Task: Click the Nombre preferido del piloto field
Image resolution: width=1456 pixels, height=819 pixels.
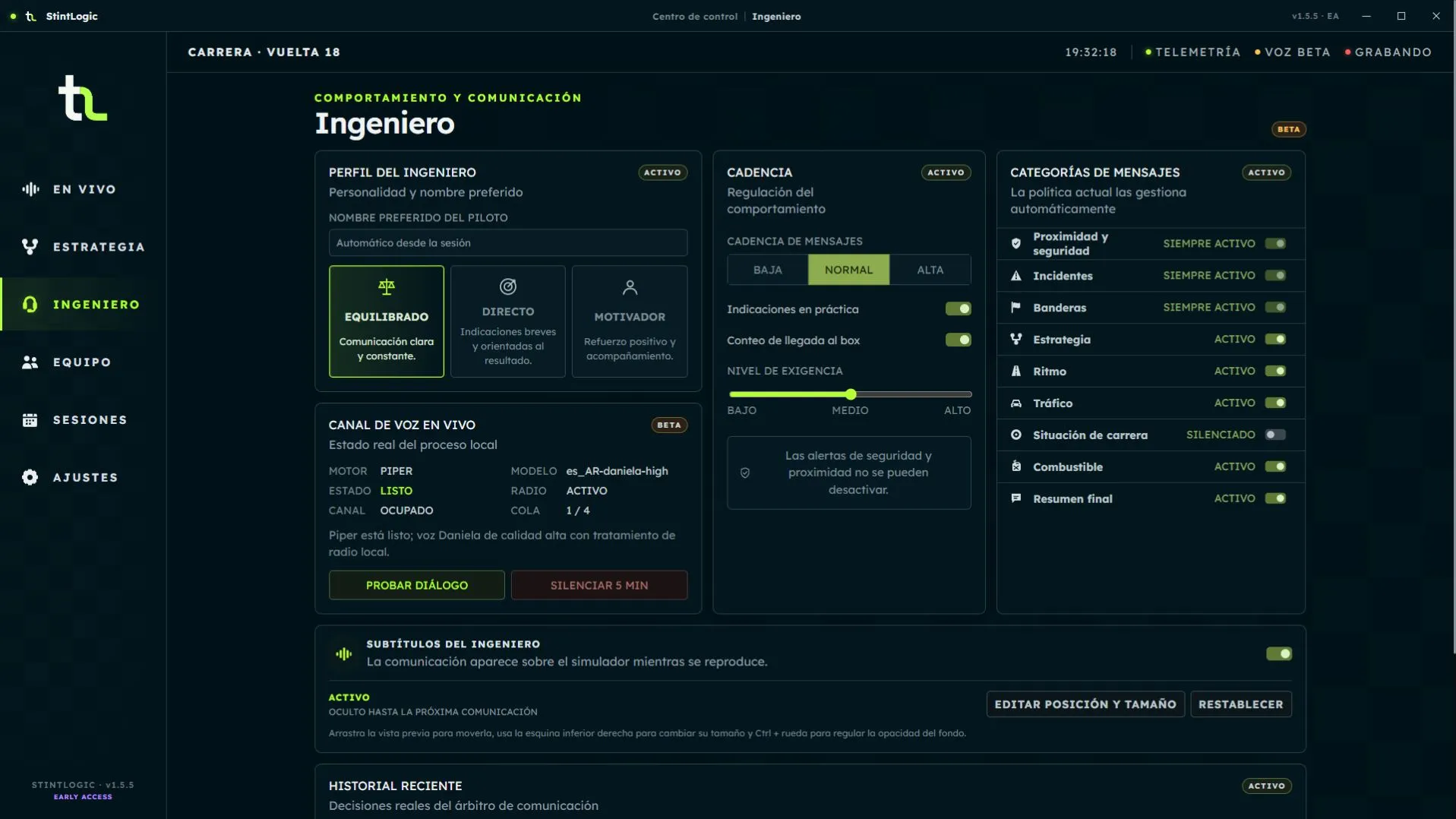Action: click(x=508, y=243)
